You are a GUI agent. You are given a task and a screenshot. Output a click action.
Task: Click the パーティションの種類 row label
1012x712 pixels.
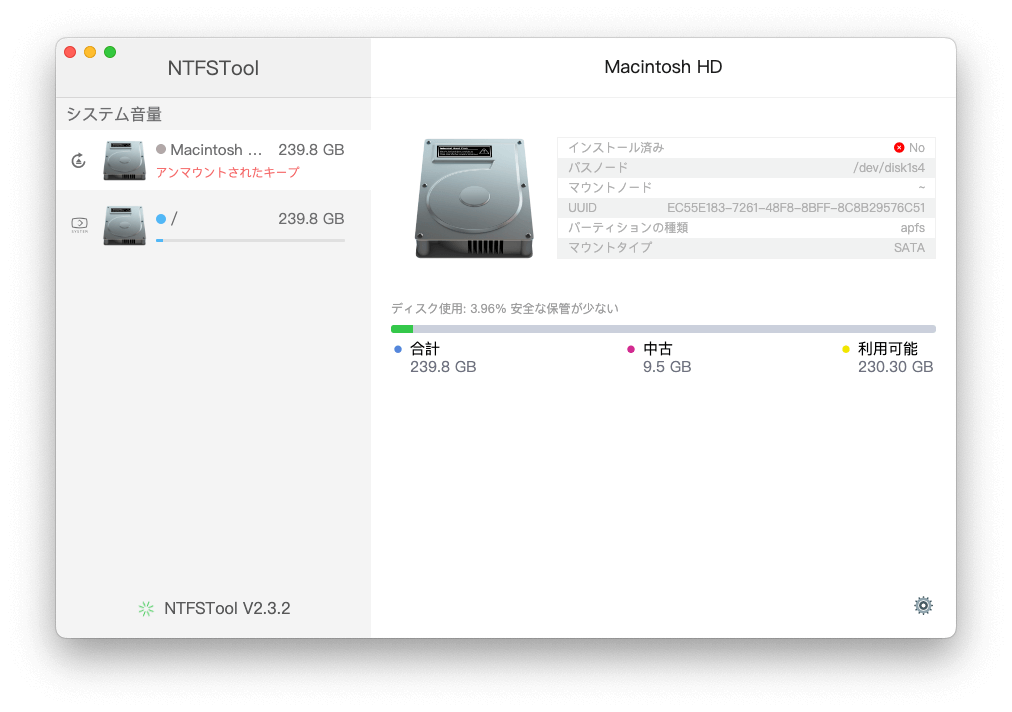pyautogui.click(x=628, y=228)
